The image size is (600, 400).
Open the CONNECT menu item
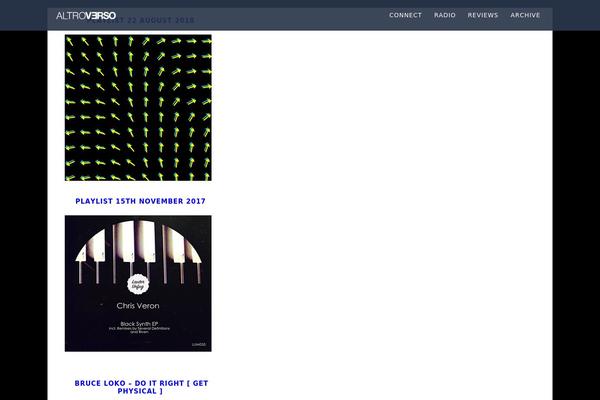click(405, 15)
